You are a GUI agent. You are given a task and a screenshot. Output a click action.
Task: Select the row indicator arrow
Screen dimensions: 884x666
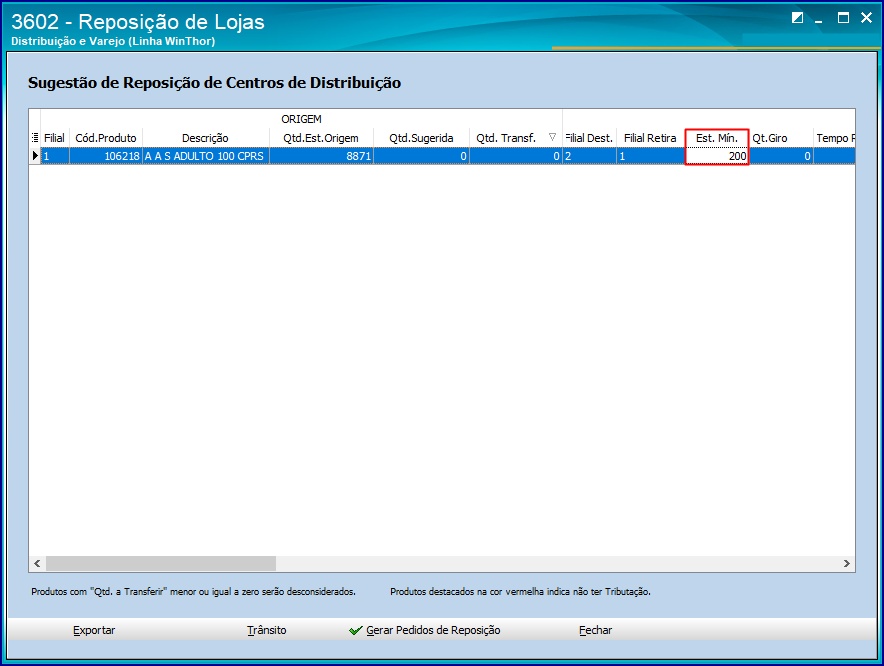point(35,156)
